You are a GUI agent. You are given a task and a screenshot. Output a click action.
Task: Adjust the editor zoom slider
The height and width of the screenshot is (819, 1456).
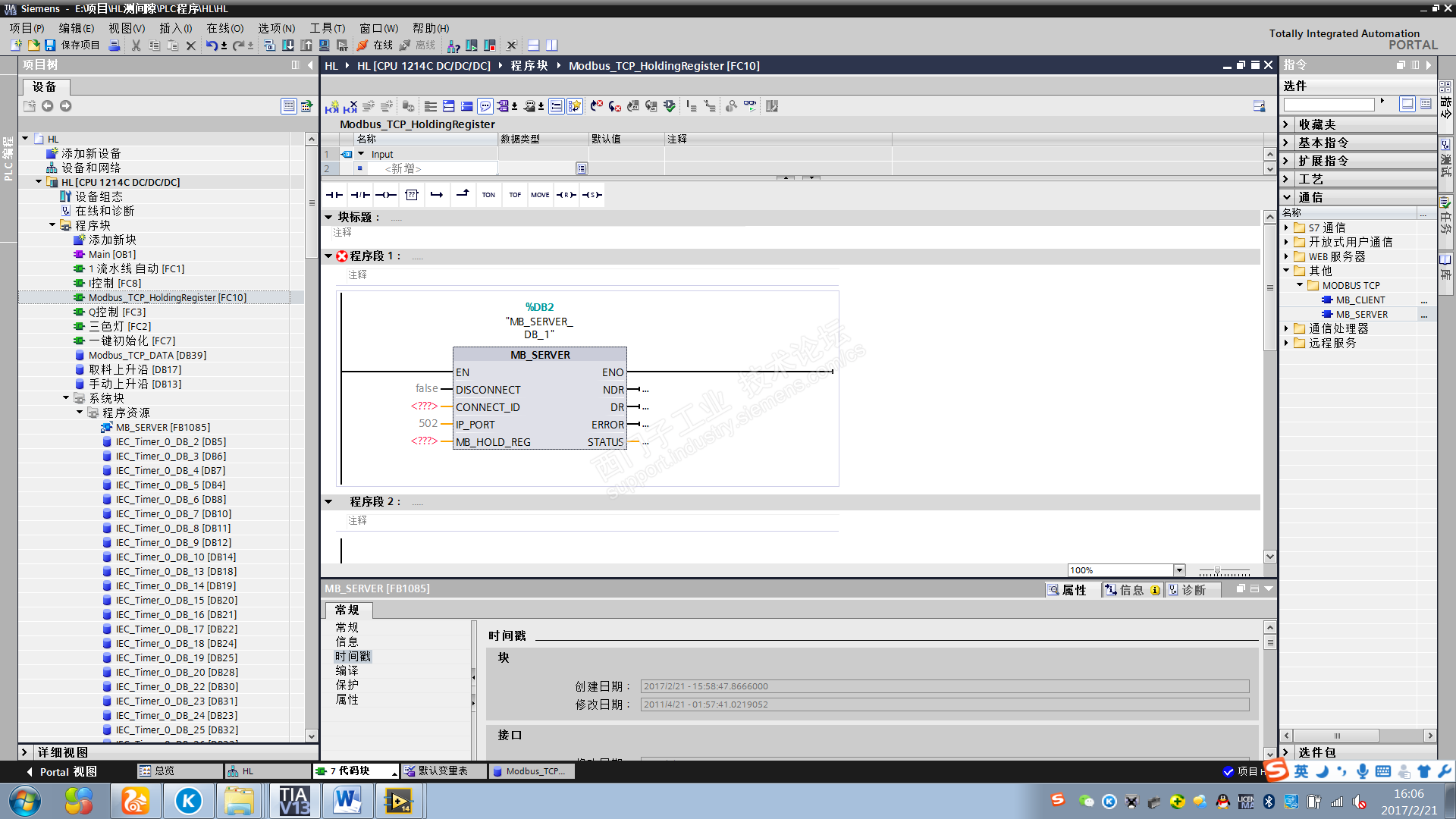tap(1218, 571)
